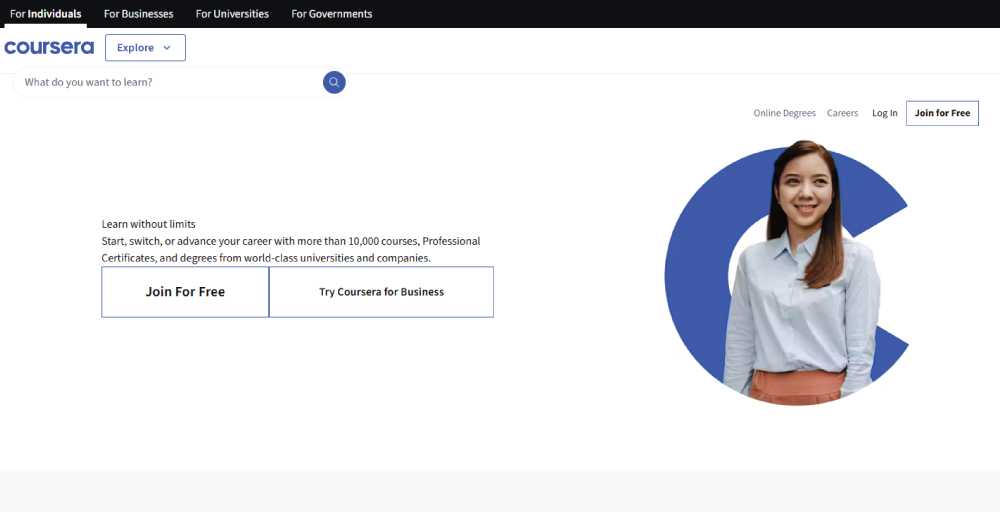The image size is (1000, 512).
Task: Select the For Individuals tab
Action: [x=46, y=14]
